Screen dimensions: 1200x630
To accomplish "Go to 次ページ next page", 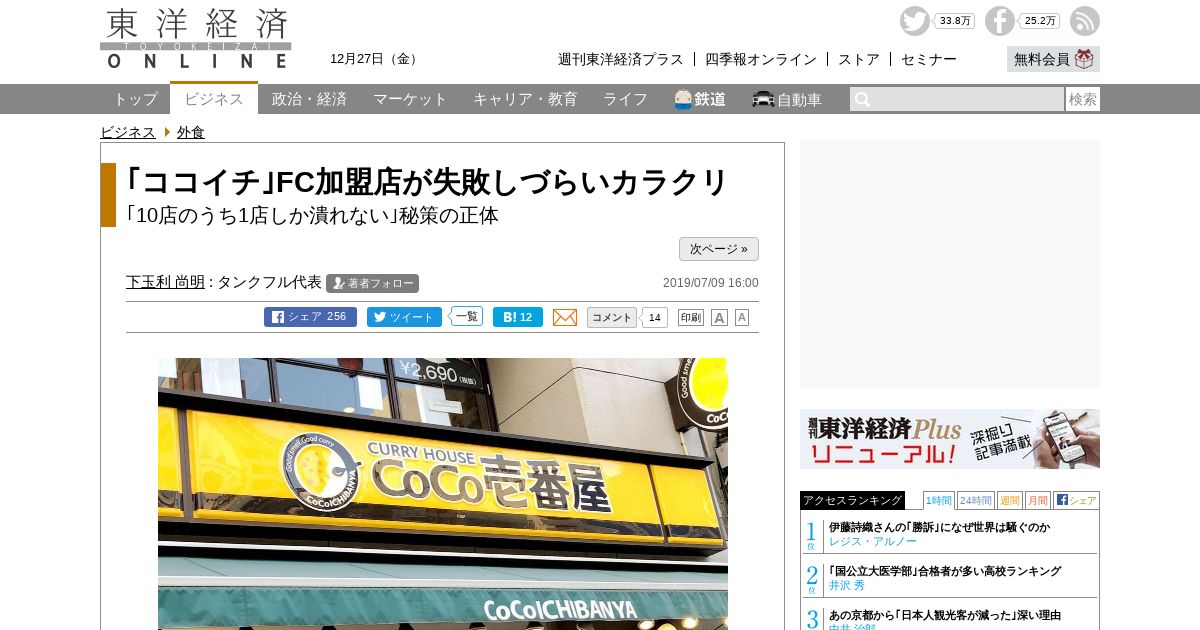I will 719,249.
